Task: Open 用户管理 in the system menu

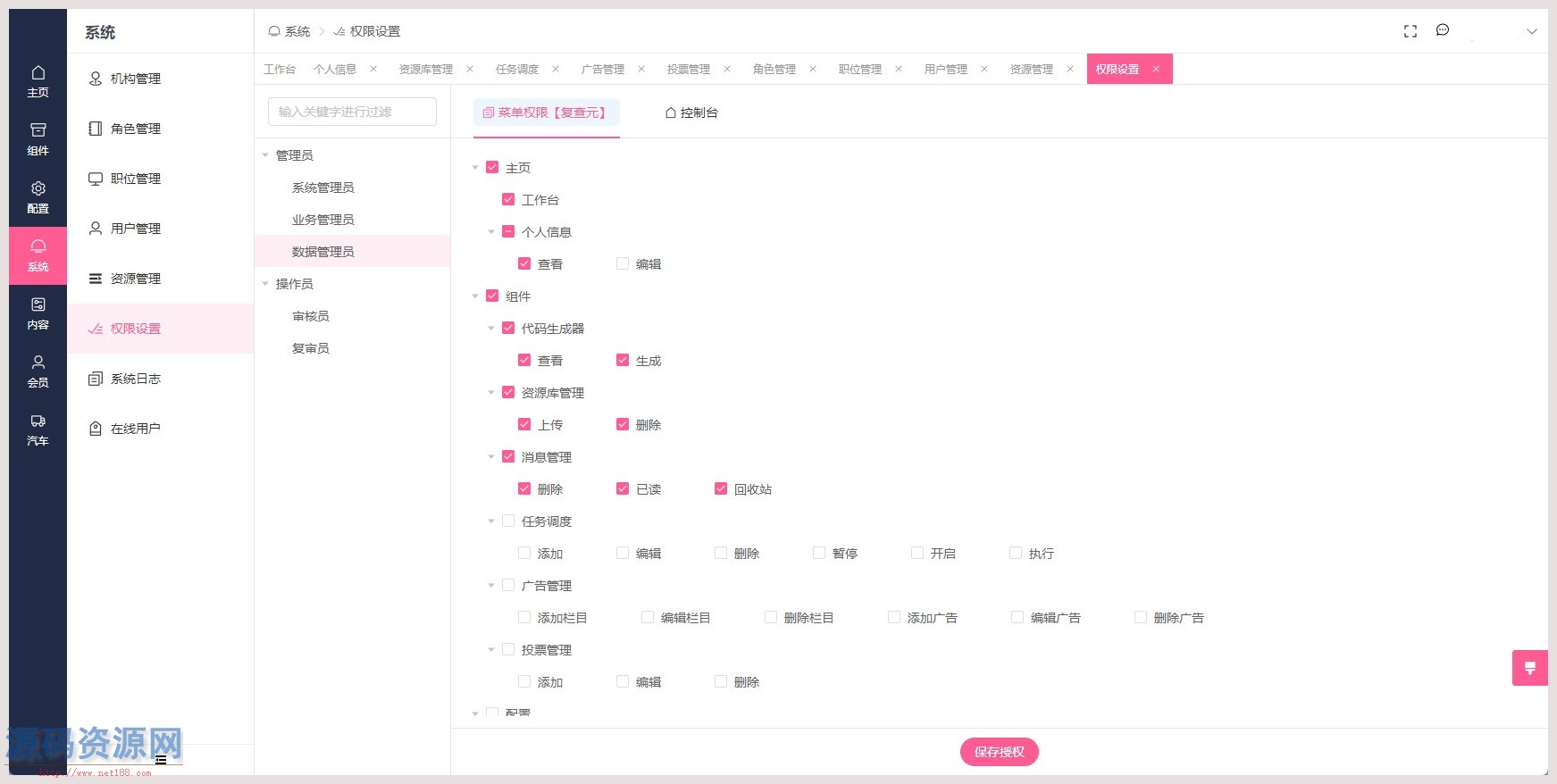Action: click(161, 229)
